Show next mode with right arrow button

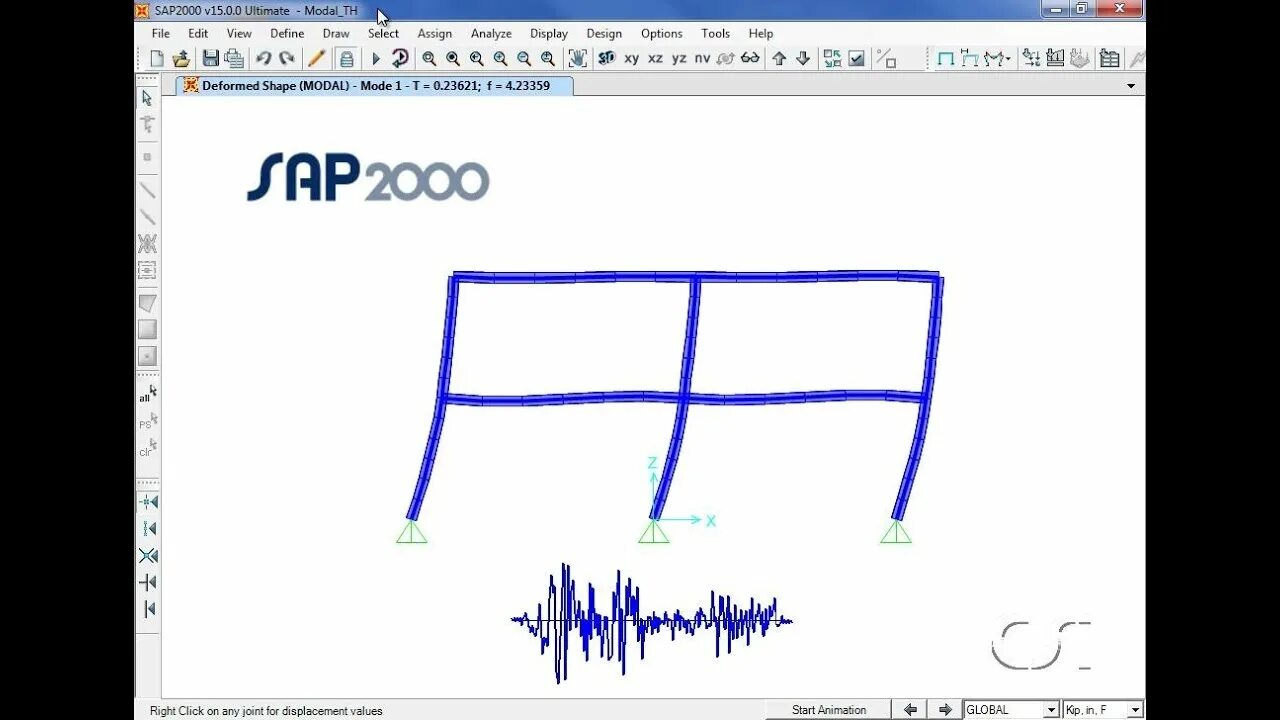pyautogui.click(x=944, y=710)
